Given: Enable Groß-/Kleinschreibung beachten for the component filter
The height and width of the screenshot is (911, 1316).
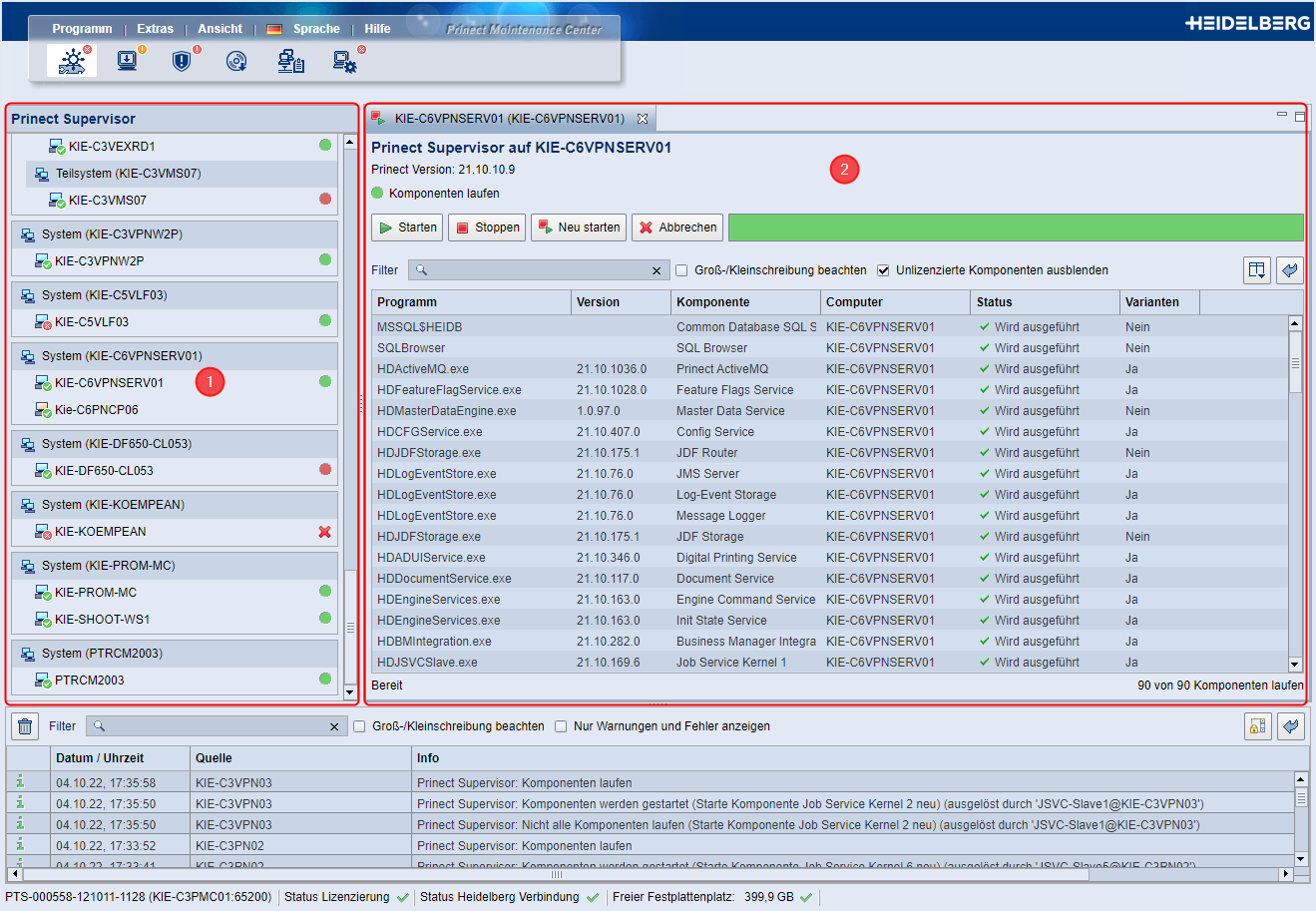Looking at the screenshot, I should click(x=681, y=270).
